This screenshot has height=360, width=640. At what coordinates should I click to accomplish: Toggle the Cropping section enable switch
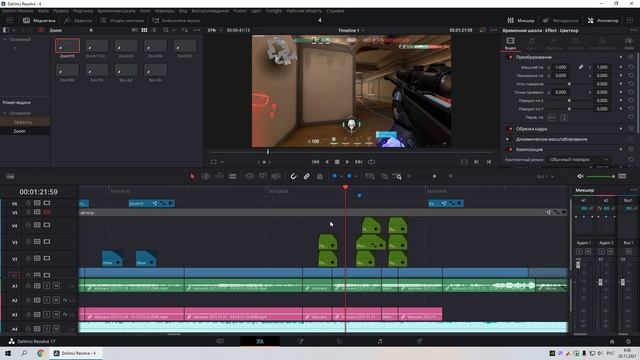[x=509, y=129]
